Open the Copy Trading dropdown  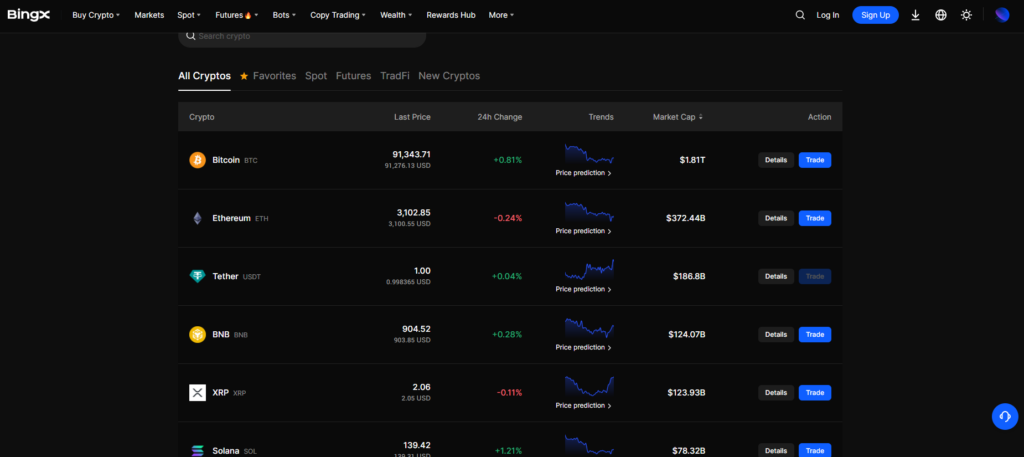coord(337,15)
